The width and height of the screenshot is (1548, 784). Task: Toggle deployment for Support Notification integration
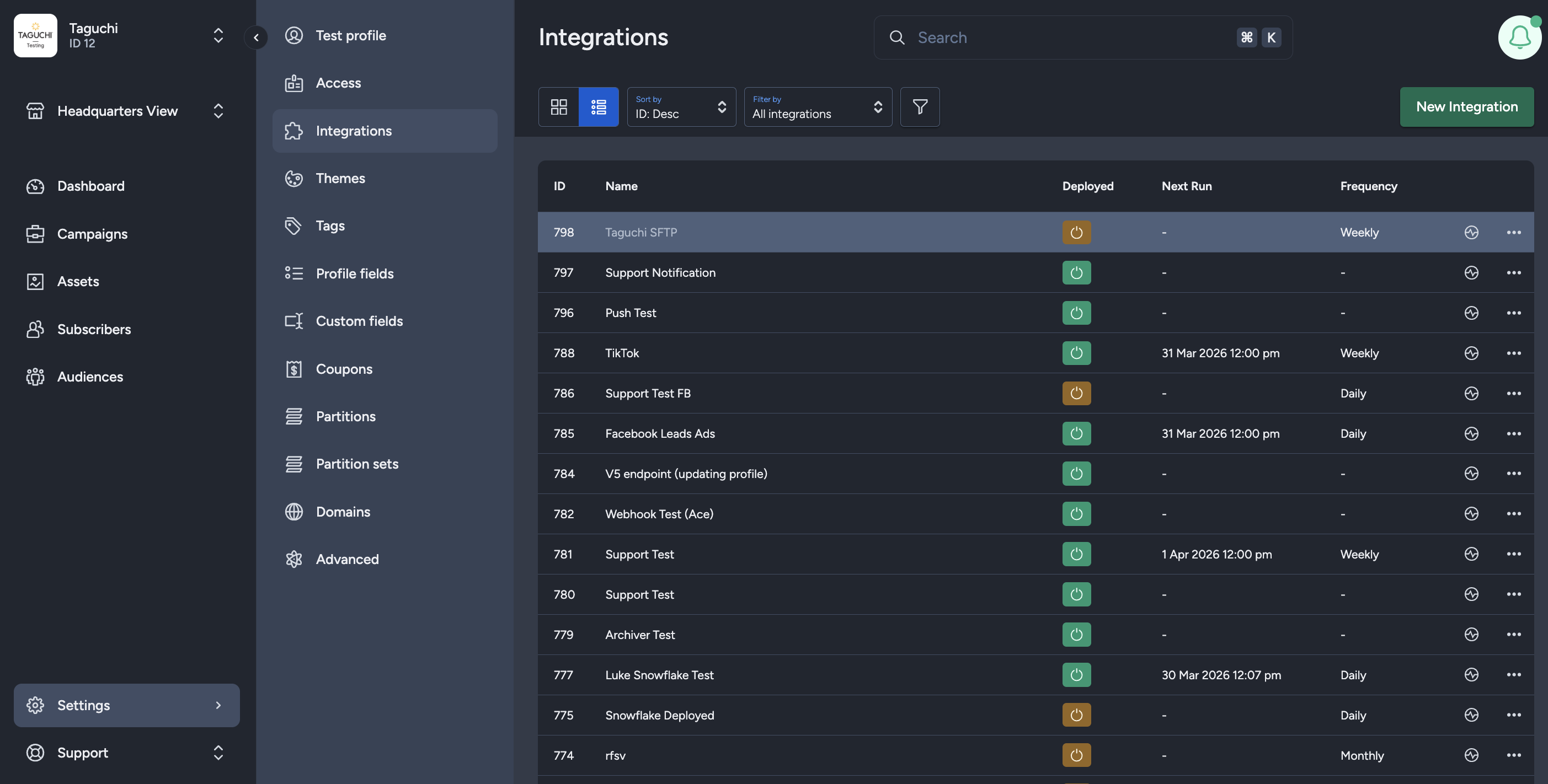(x=1076, y=273)
